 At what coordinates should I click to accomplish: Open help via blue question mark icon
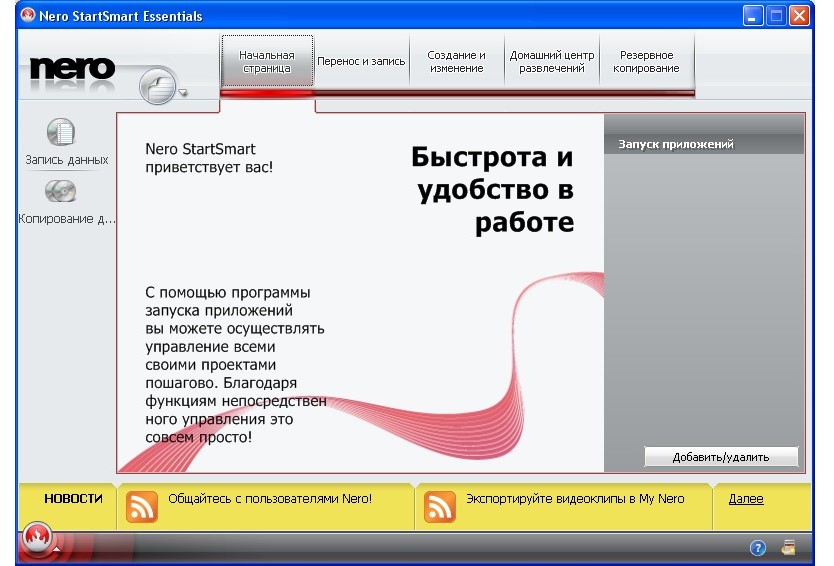click(x=758, y=547)
